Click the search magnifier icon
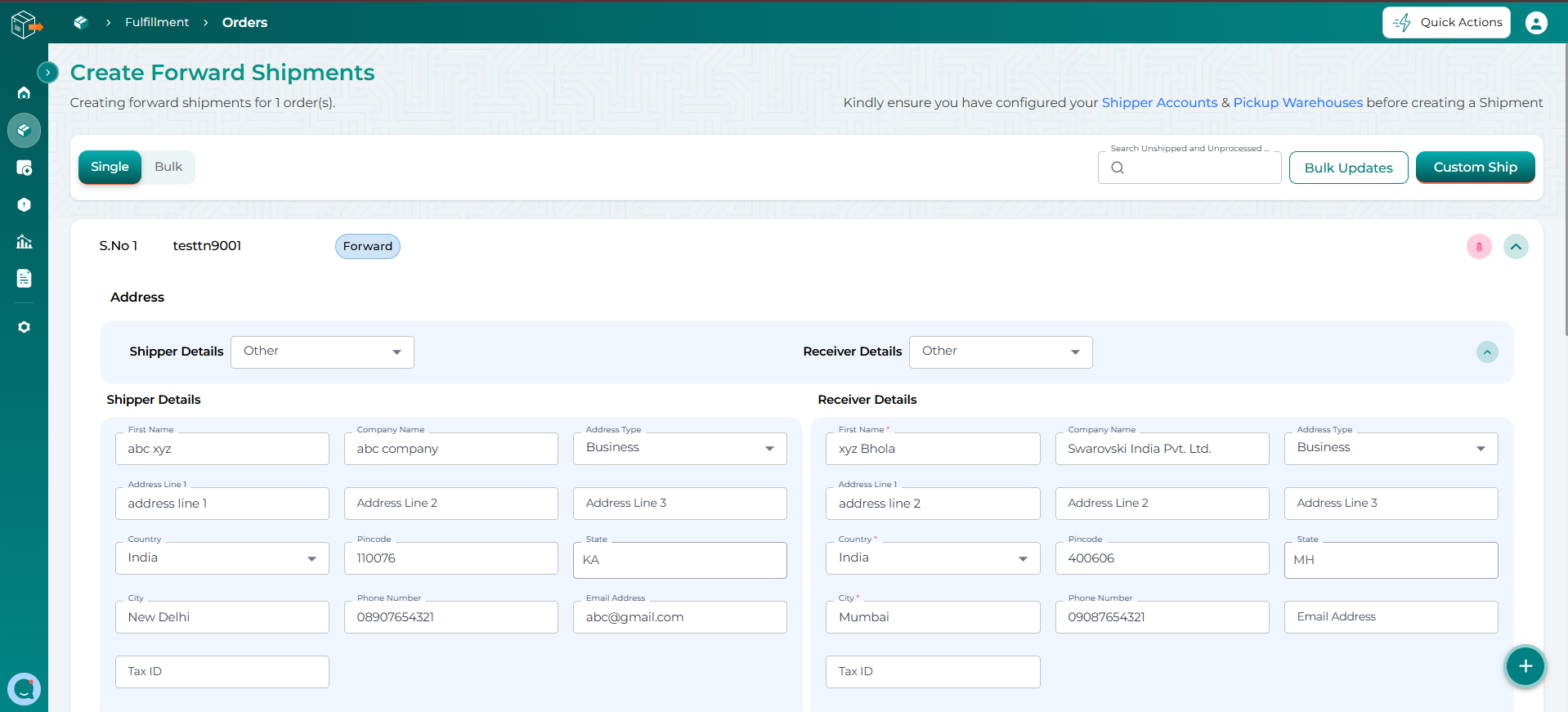1568x712 pixels. click(x=1118, y=168)
